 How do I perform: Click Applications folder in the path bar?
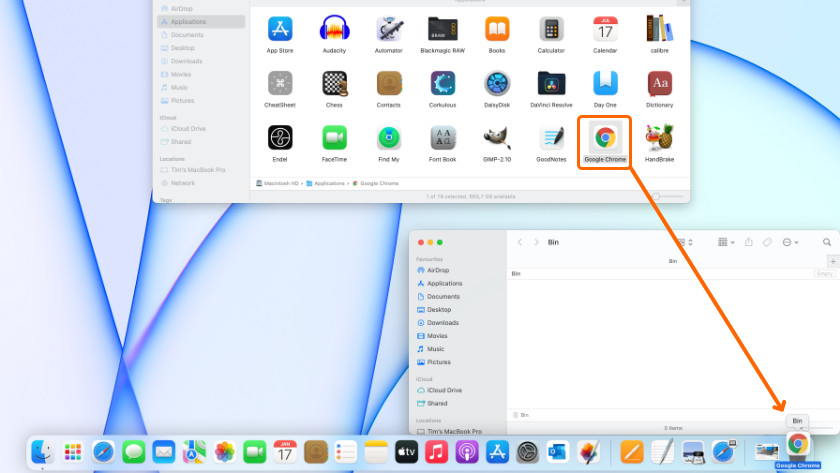[325, 183]
